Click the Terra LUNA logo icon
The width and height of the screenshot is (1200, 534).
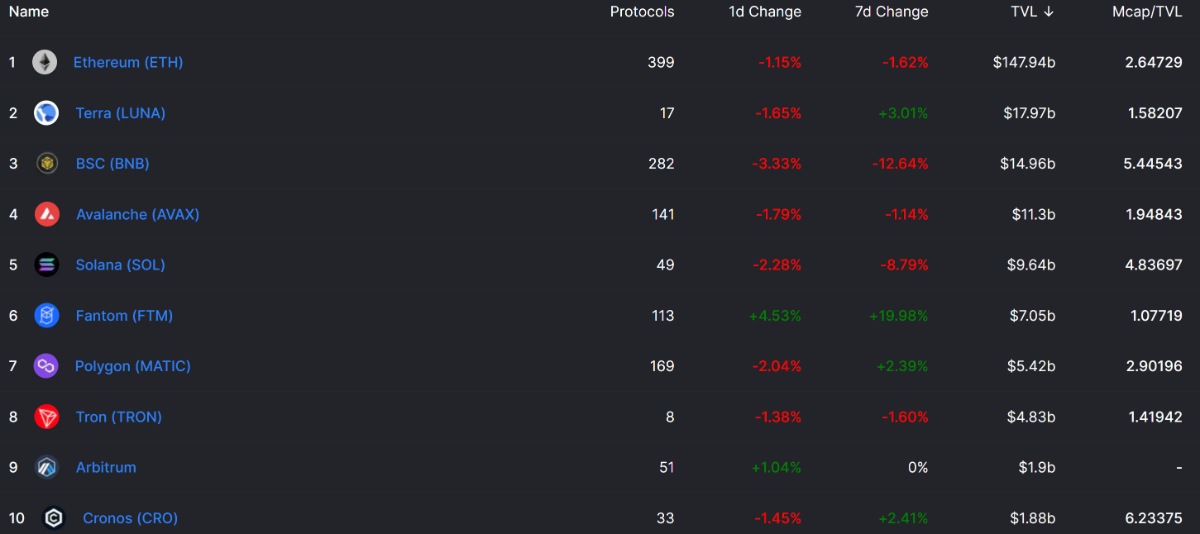click(x=46, y=113)
